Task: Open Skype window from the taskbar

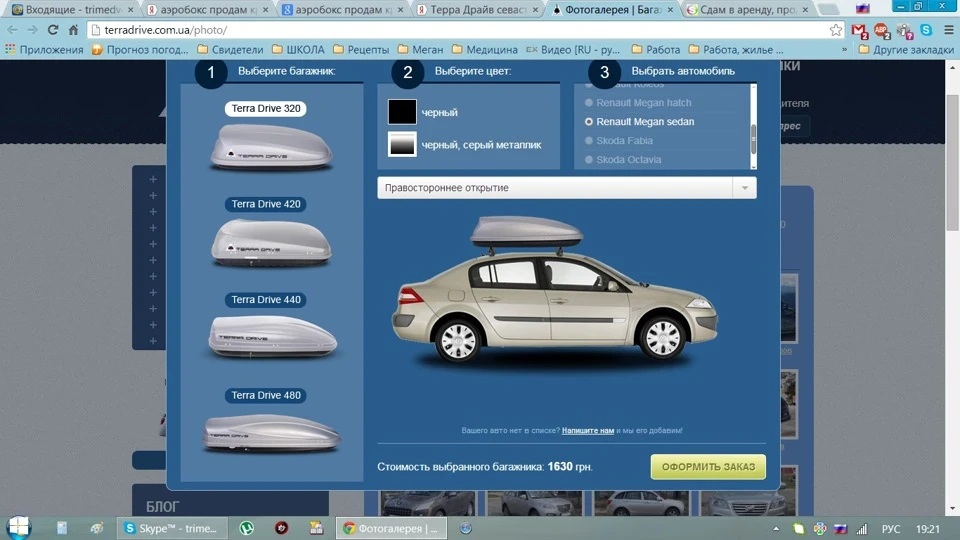Action: coord(171,528)
